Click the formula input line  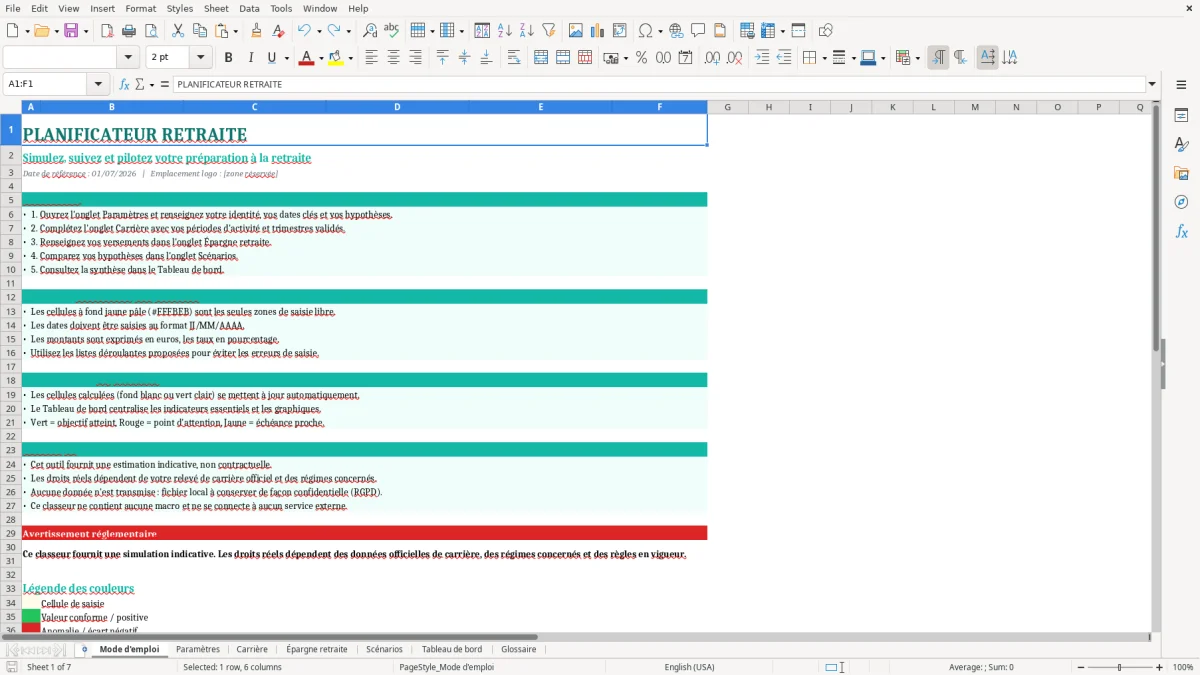coord(659,85)
